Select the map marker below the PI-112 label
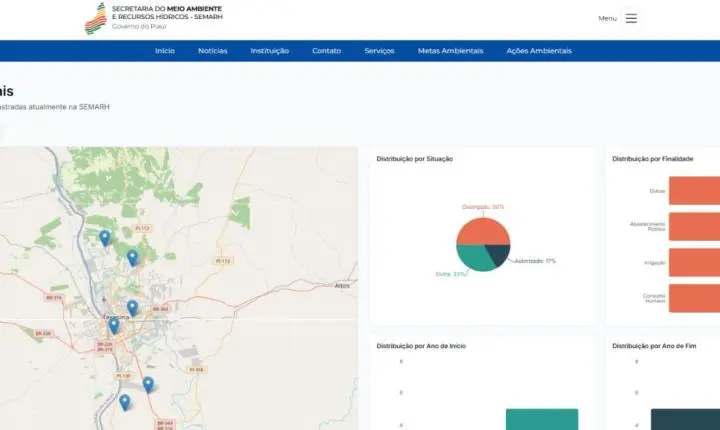Image resolution: width=720 pixels, height=430 pixels. pos(132,258)
